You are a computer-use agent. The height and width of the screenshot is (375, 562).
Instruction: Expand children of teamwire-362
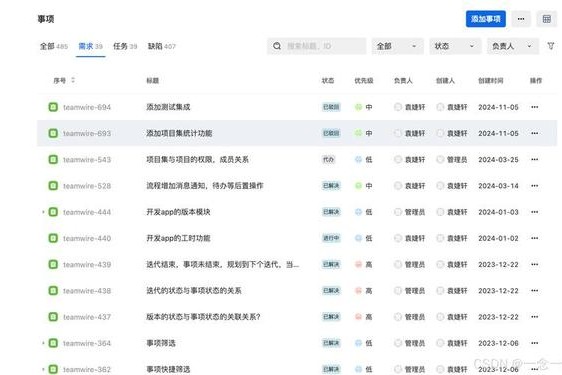[x=43, y=369]
